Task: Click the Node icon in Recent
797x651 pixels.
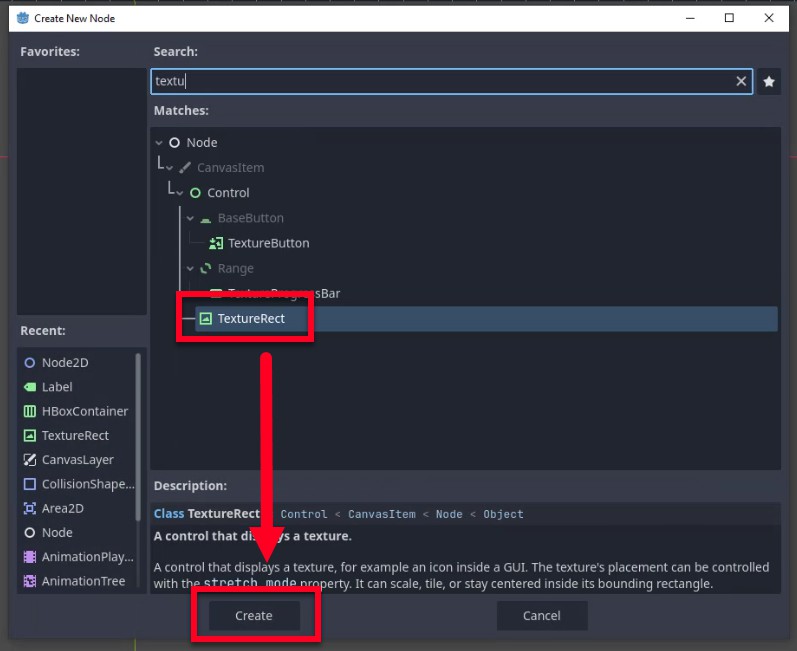Action: [x=30, y=533]
